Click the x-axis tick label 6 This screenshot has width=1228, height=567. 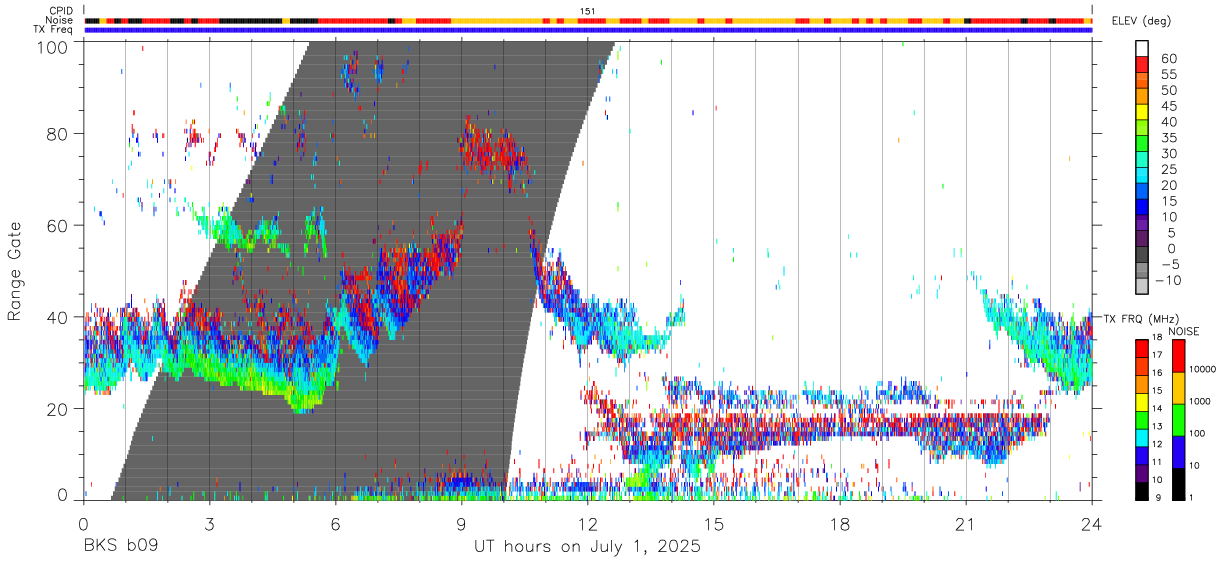(x=335, y=524)
